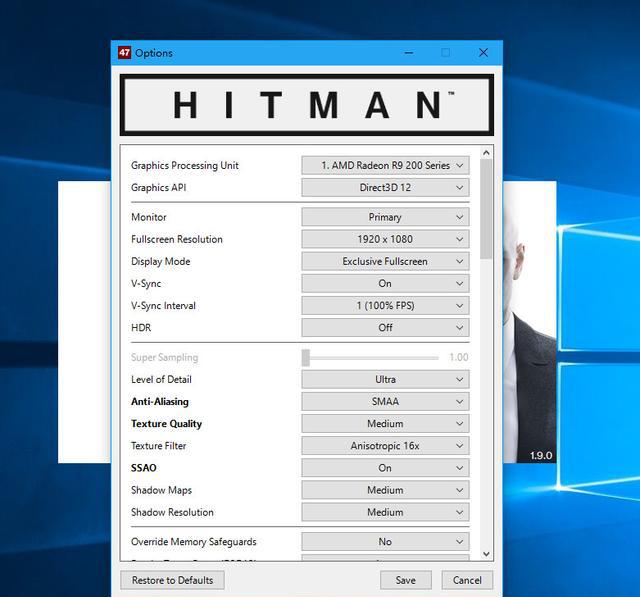Click the Options title text
640x597 pixels.
(154, 53)
